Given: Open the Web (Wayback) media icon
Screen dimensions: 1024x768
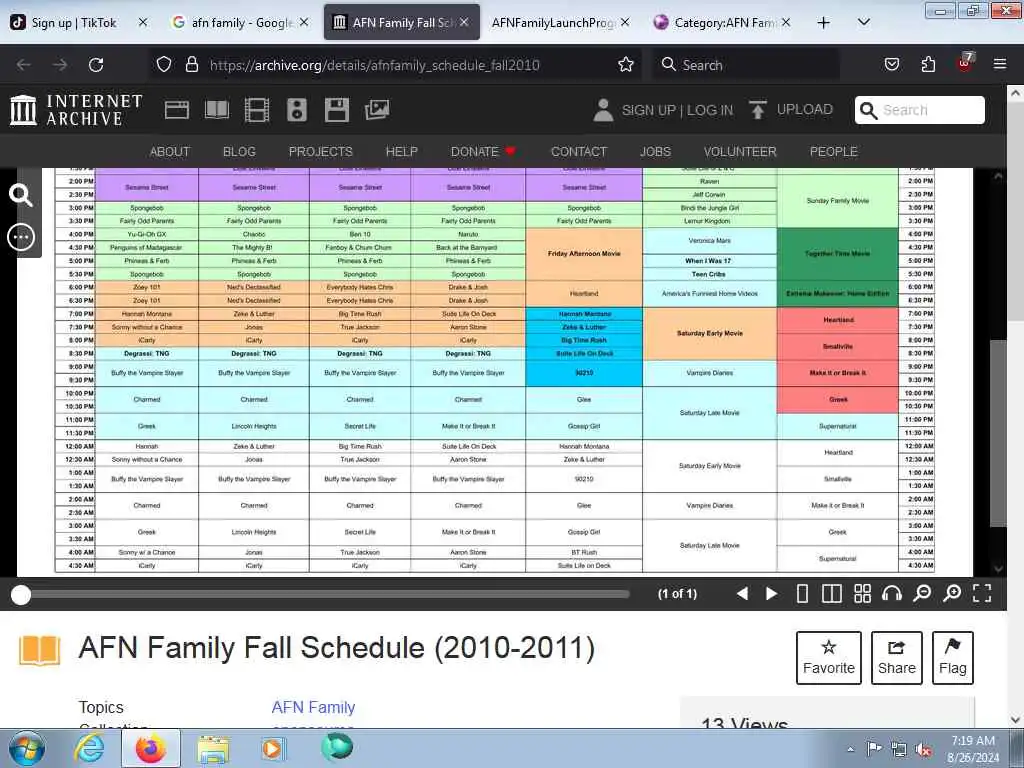Looking at the screenshot, I should [177, 110].
